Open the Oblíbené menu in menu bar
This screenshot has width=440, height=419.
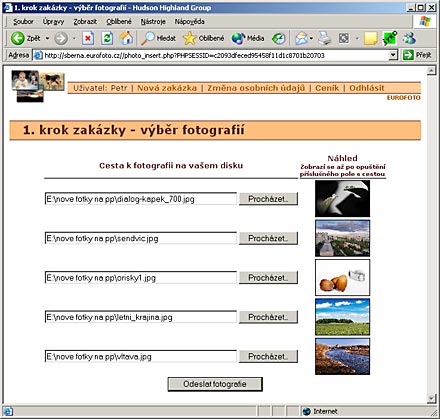tap(119, 22)
